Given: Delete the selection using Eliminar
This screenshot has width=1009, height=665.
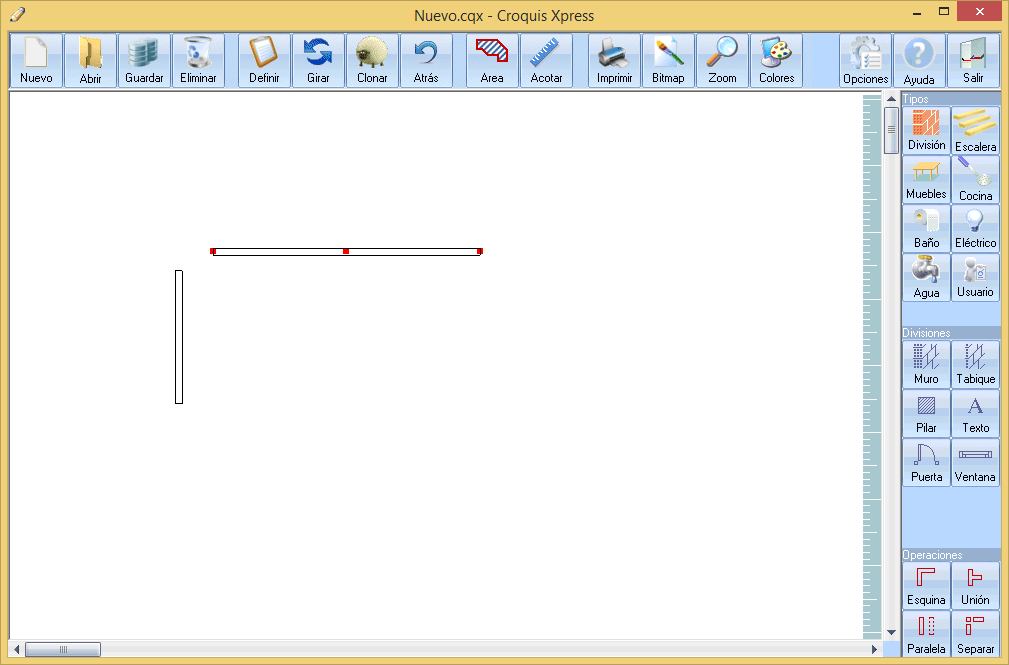Looking at the screenshot, I should (x=198, y=60).
